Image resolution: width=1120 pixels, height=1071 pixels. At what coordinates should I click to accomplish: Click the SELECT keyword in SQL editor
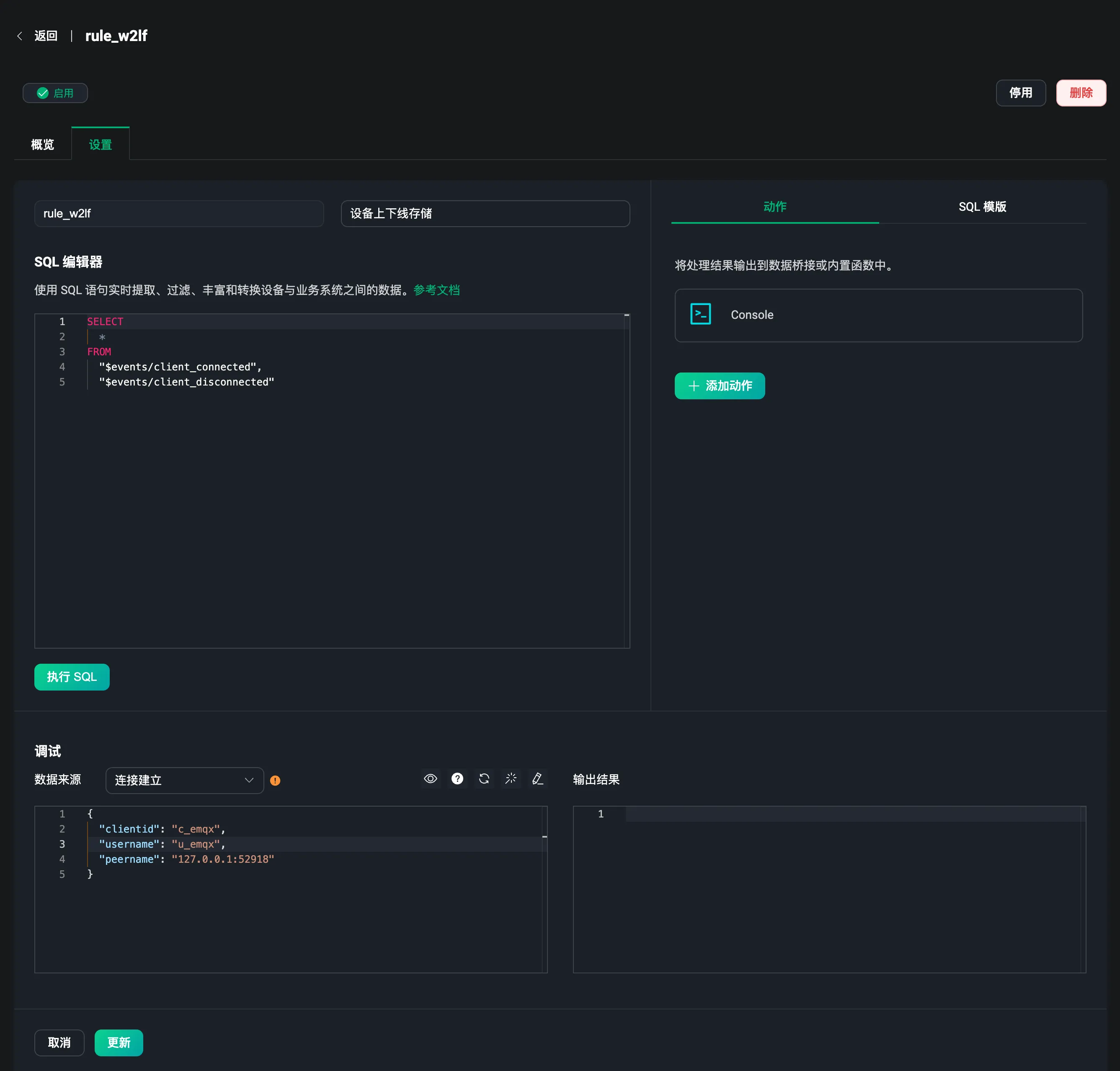pyautogui.click(x=105, y=321)
